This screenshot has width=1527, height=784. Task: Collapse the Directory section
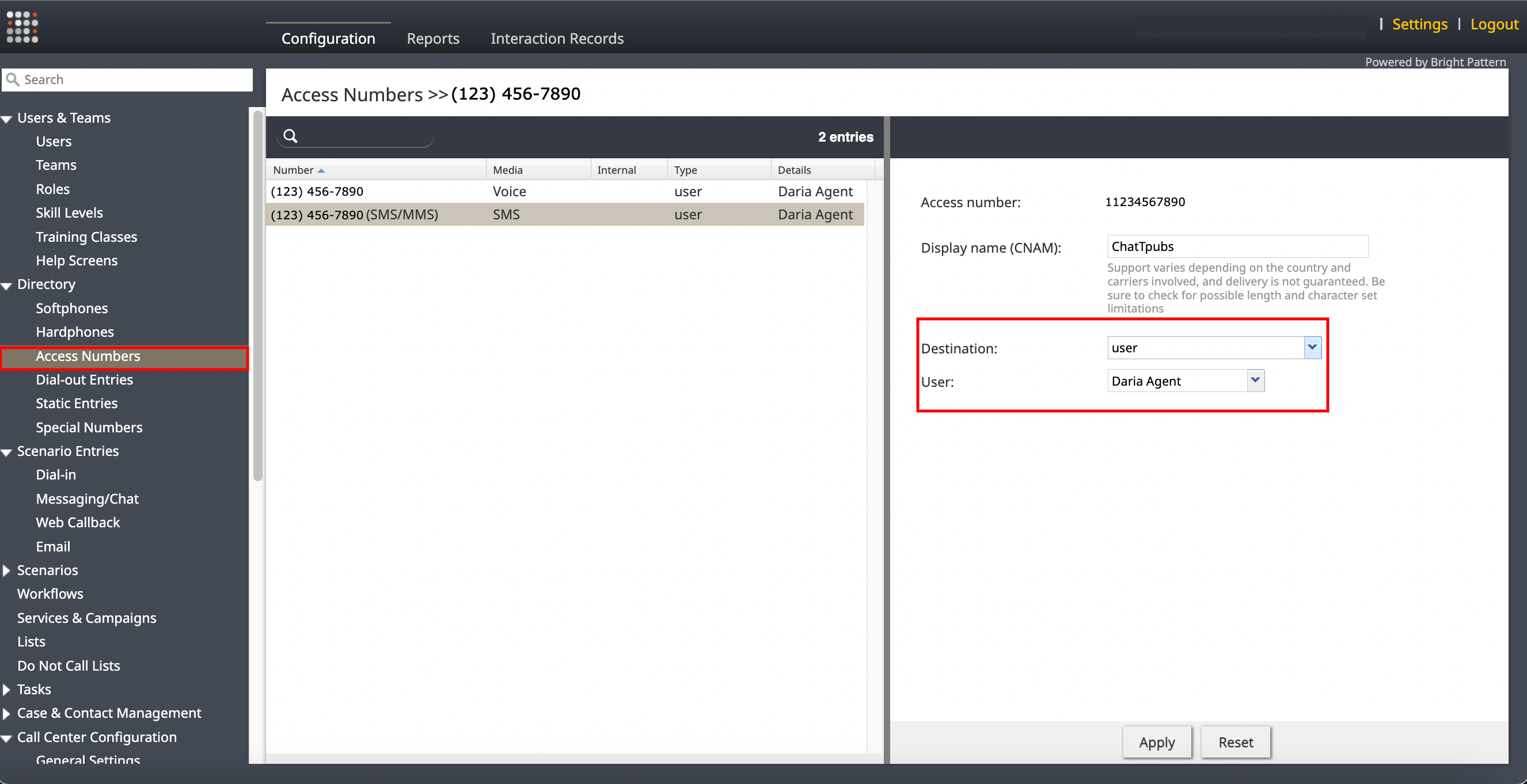tap(7, 285)
